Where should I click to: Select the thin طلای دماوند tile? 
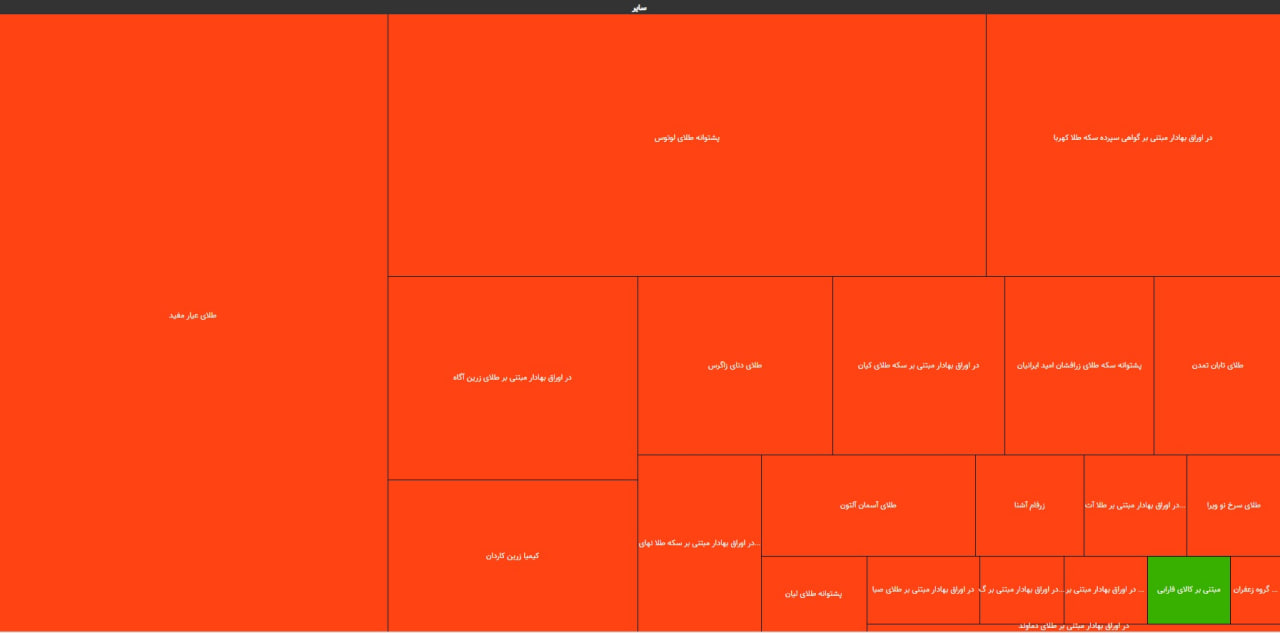pyautogui.click(x=1073, y=627)
